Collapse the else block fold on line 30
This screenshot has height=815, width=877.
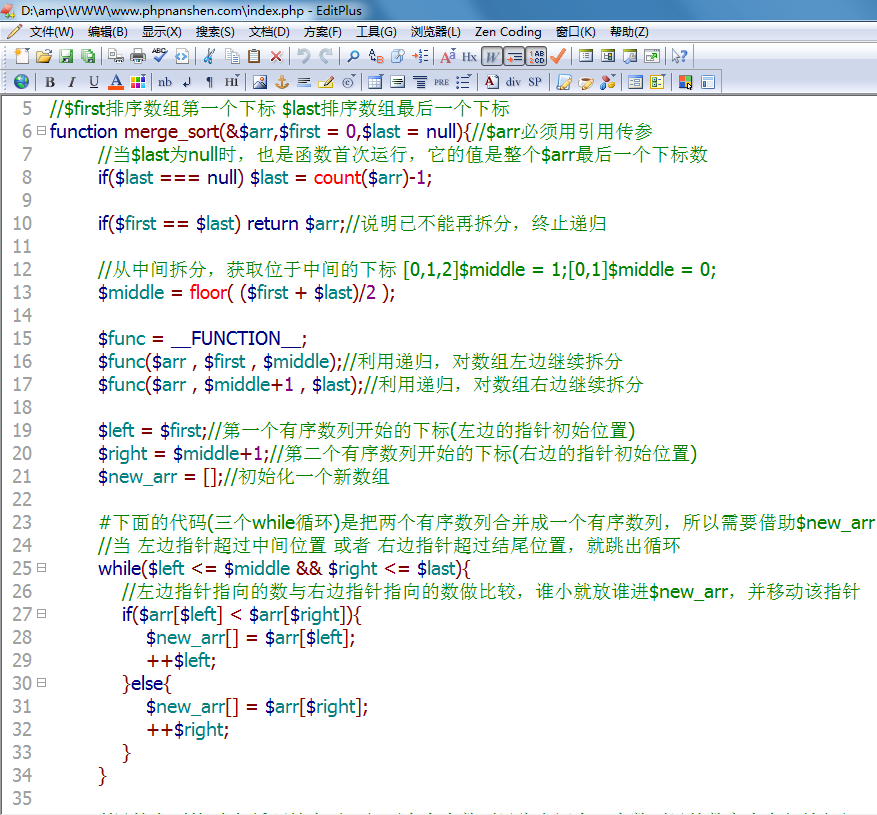pos(41,682)
